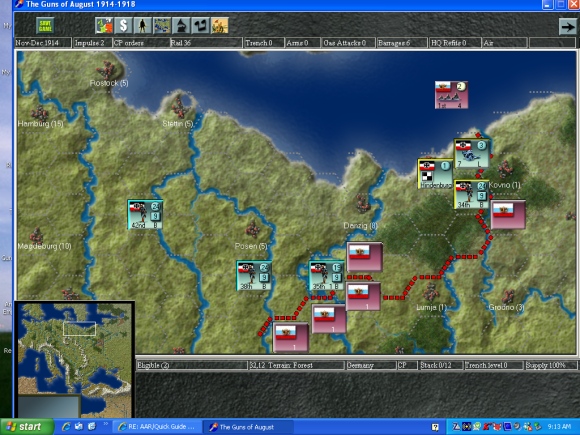Select the Hindenburg HQ unit counter

pyautogui.click(x=435, y=174)
